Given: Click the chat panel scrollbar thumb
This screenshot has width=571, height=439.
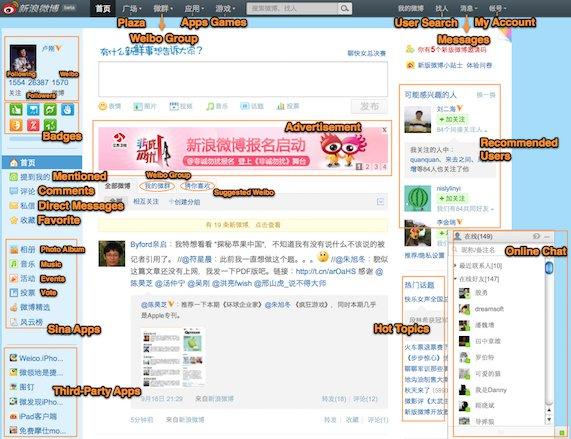Looking at the screenshot, I should click(x=549, y=268).
